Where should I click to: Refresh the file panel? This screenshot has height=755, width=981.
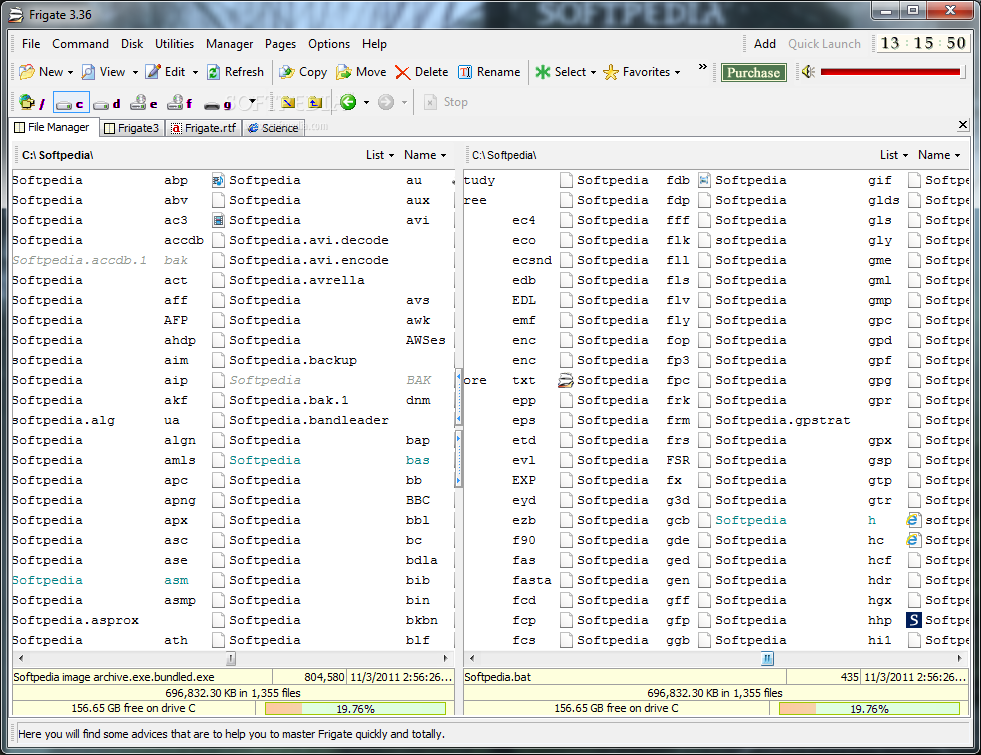coord(235,72)
